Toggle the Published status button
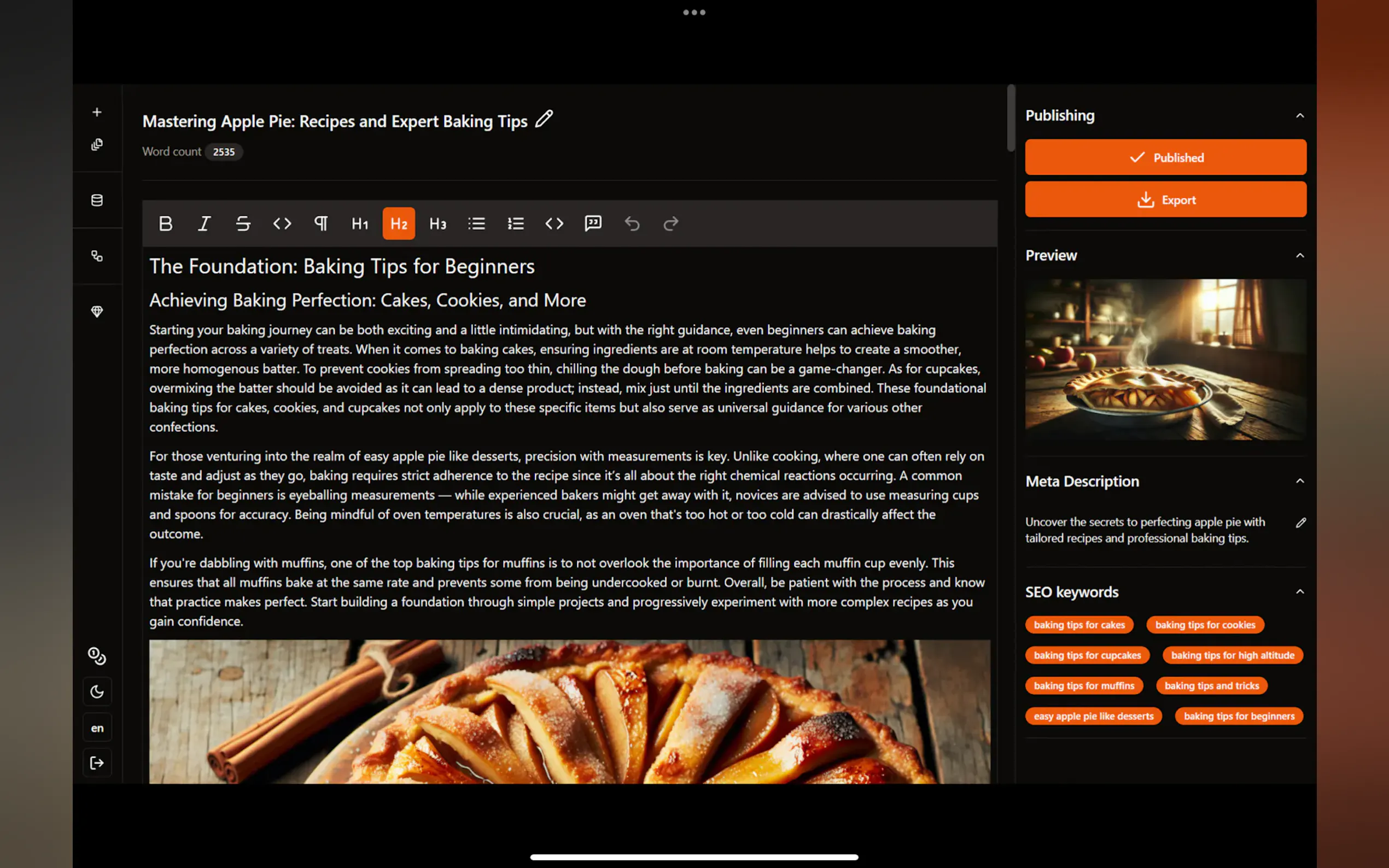 click(1165, 157)
